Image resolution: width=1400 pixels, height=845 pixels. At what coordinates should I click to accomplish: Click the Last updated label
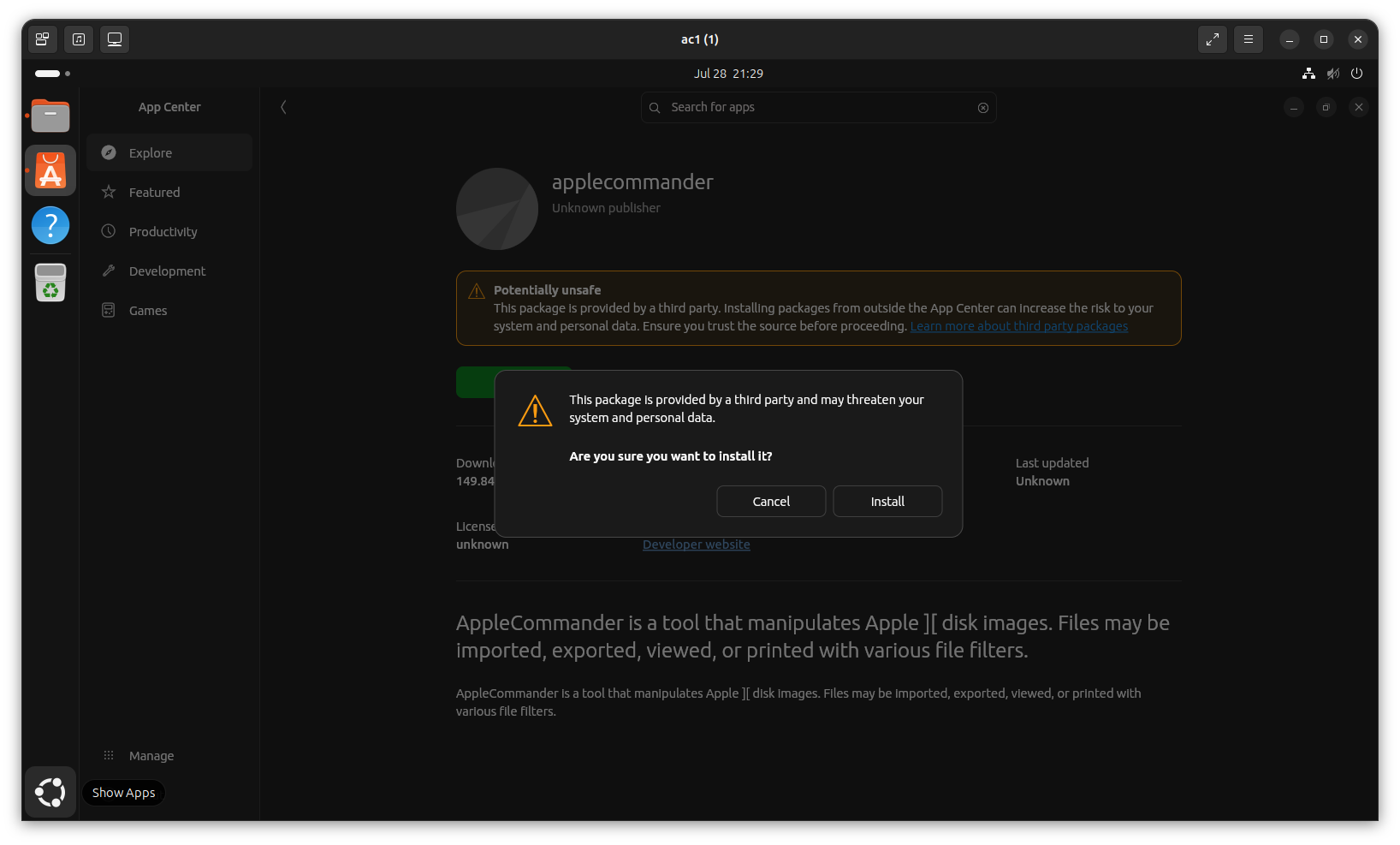[1053, 463]
